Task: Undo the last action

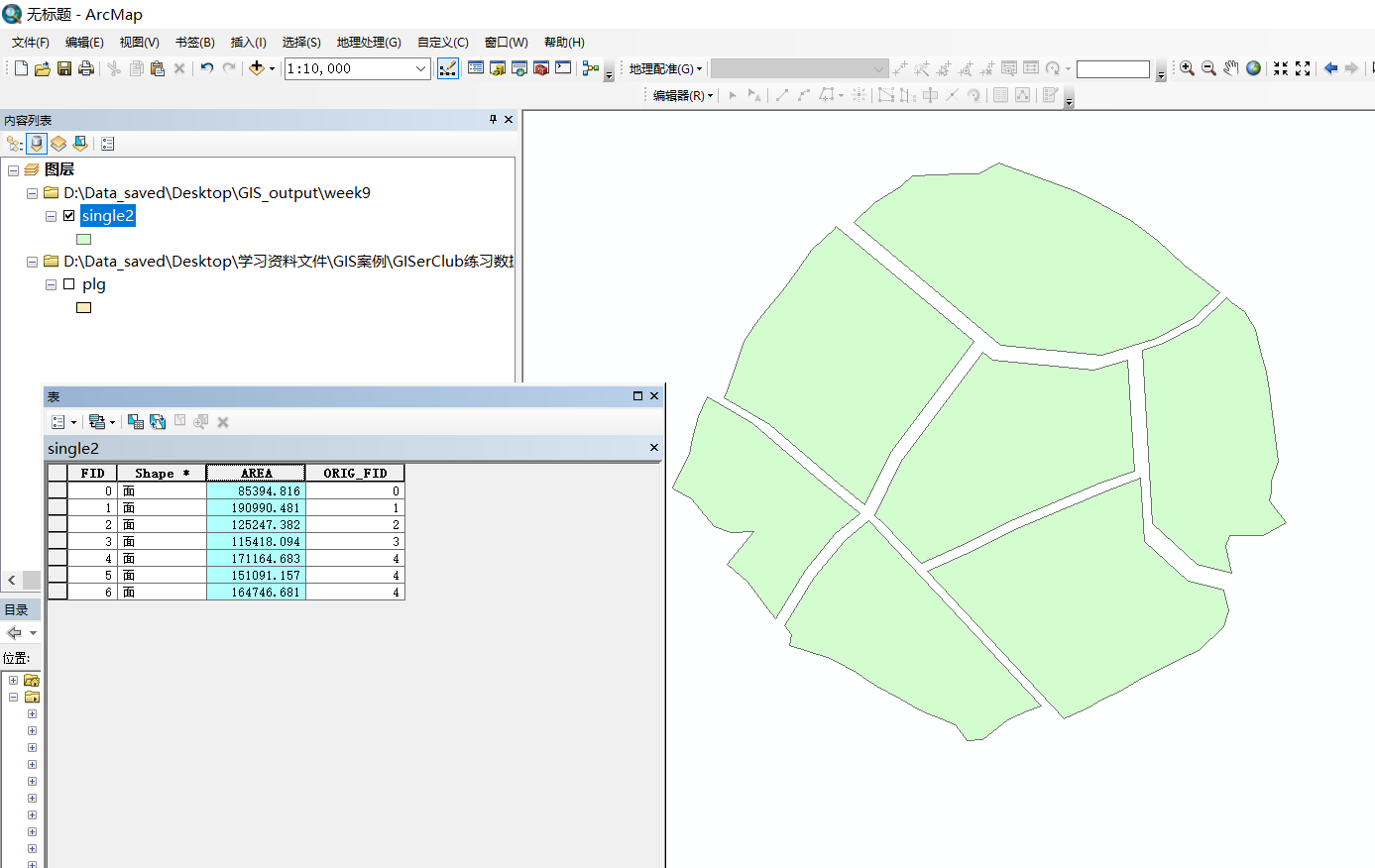Action: (206, 68)
